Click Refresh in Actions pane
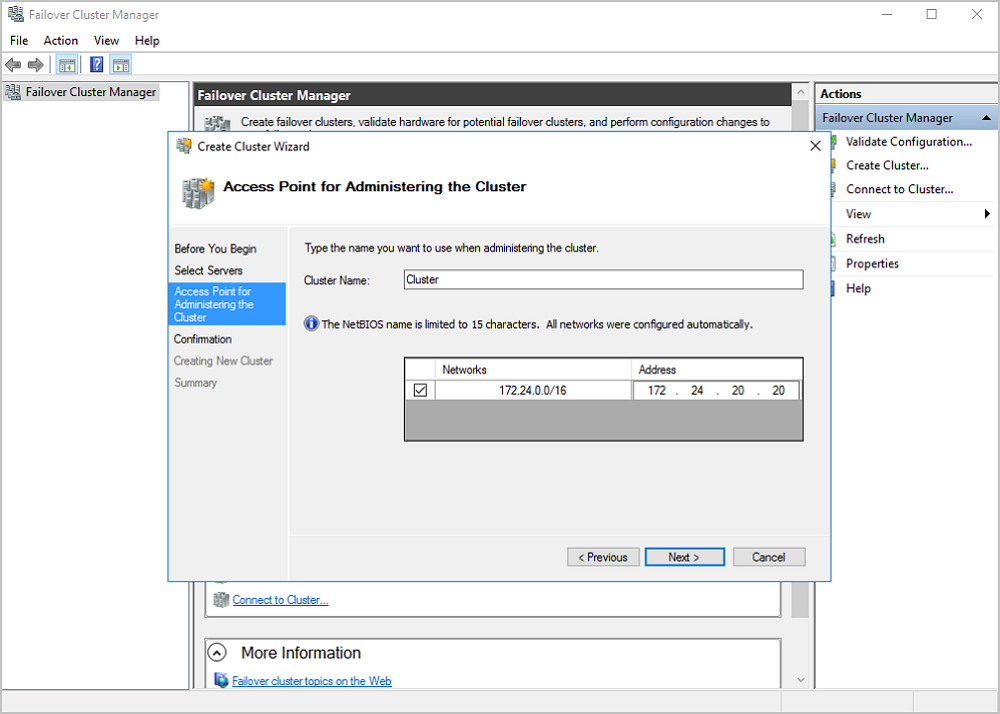Screen dimensions: 1000x714 pos(865,238)
